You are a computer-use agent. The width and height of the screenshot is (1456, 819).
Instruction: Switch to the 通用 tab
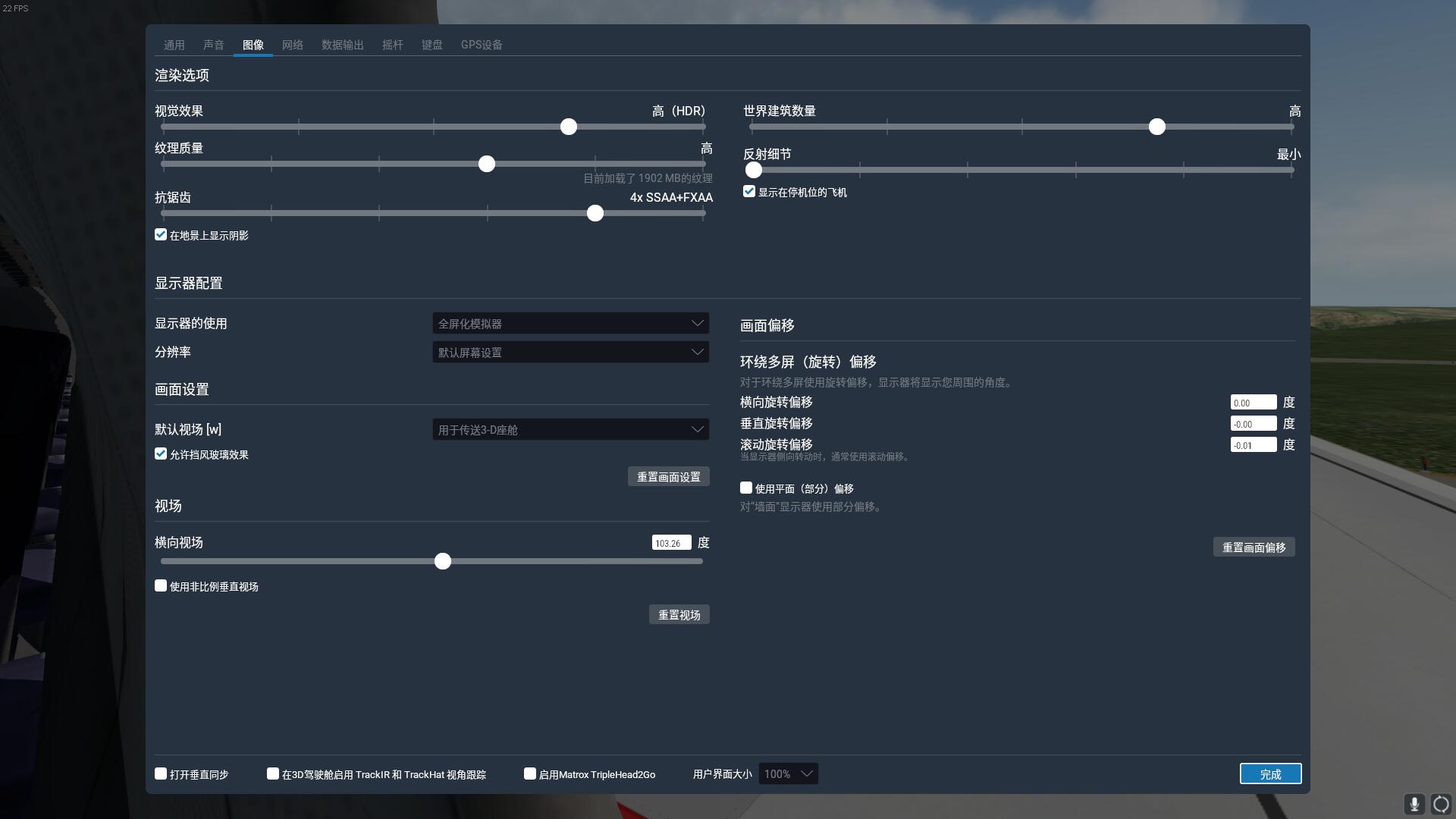(174, 45)
